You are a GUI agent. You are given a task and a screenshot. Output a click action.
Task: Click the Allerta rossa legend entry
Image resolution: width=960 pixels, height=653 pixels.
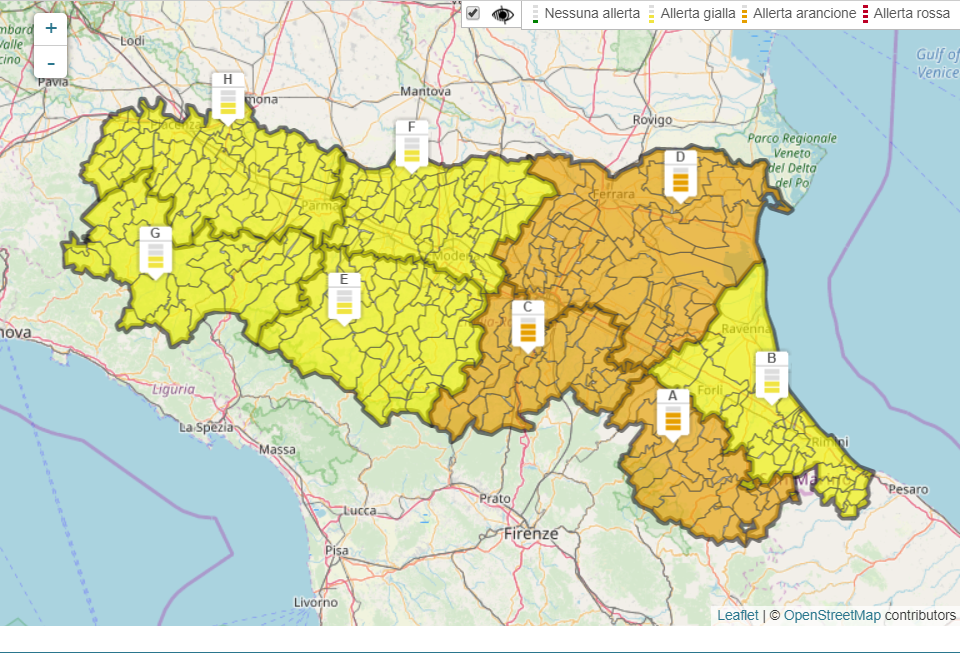click(x=910, y=14)
